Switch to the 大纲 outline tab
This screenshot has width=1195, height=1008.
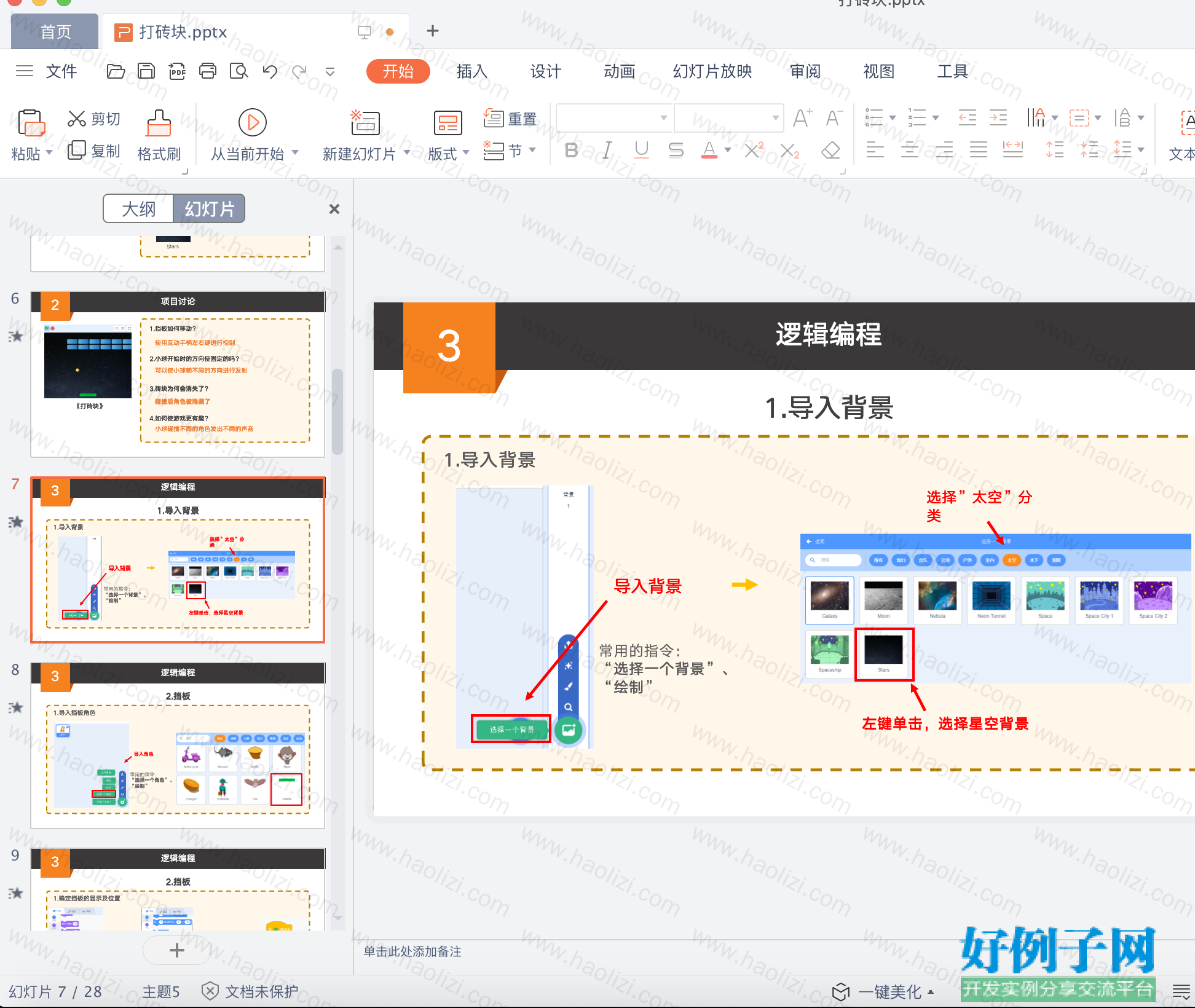[x=139, y=209]
